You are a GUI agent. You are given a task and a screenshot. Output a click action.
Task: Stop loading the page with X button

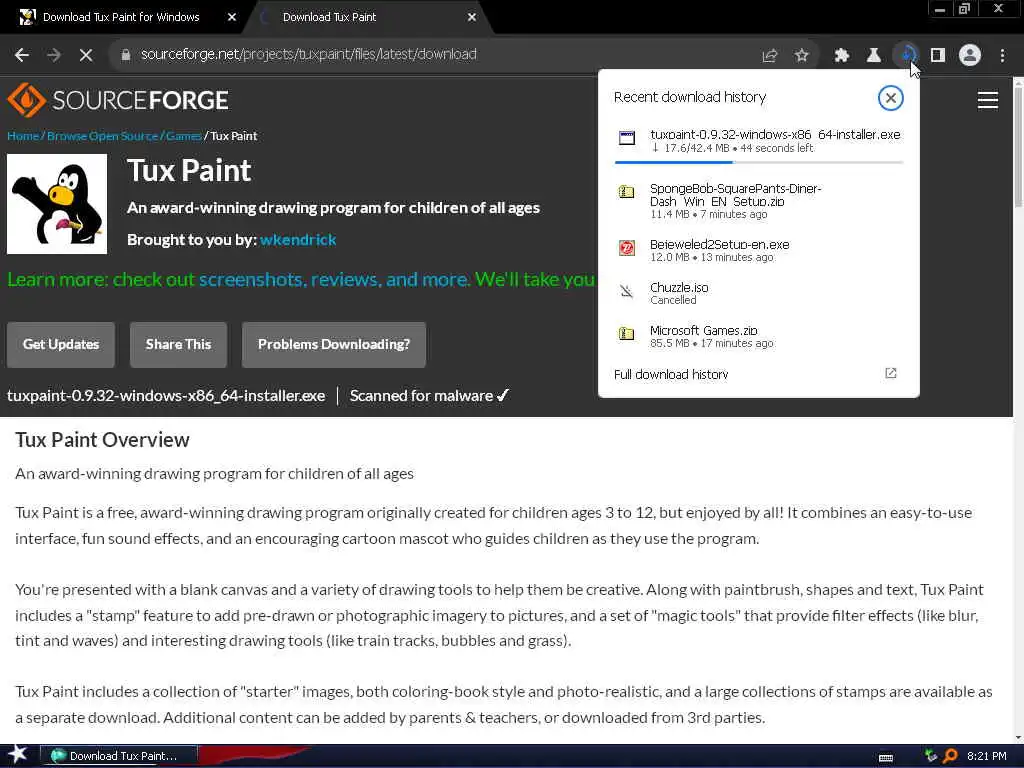click(x=86, y=55)
